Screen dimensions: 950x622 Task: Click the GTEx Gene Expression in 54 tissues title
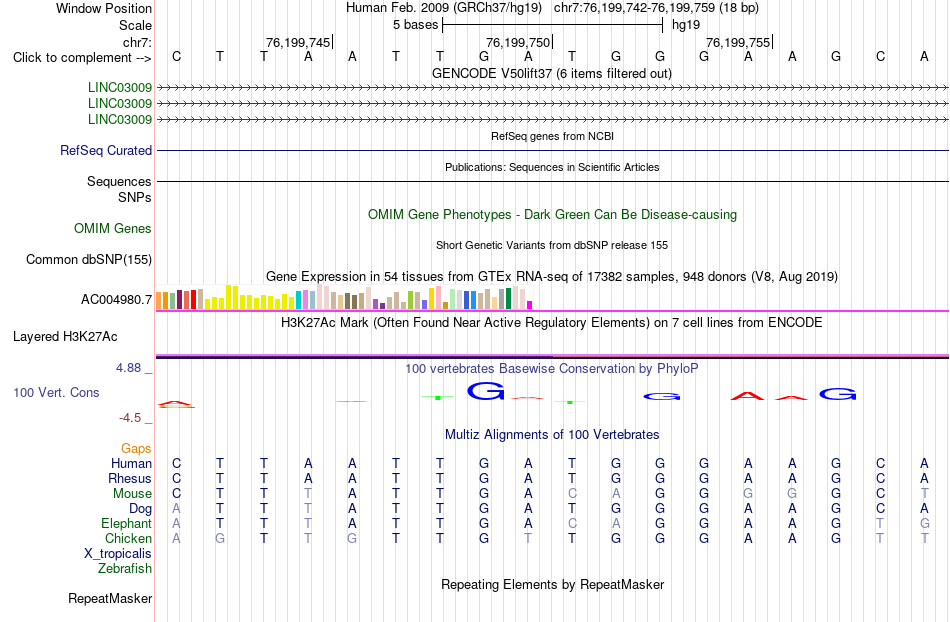point(552,277)
